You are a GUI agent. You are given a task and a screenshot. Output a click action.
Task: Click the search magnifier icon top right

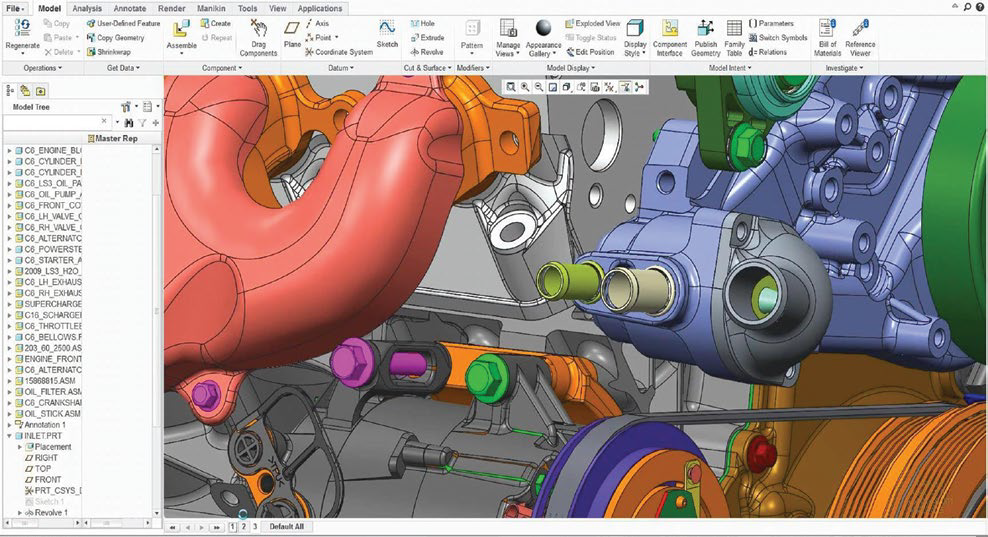(968, 7)
